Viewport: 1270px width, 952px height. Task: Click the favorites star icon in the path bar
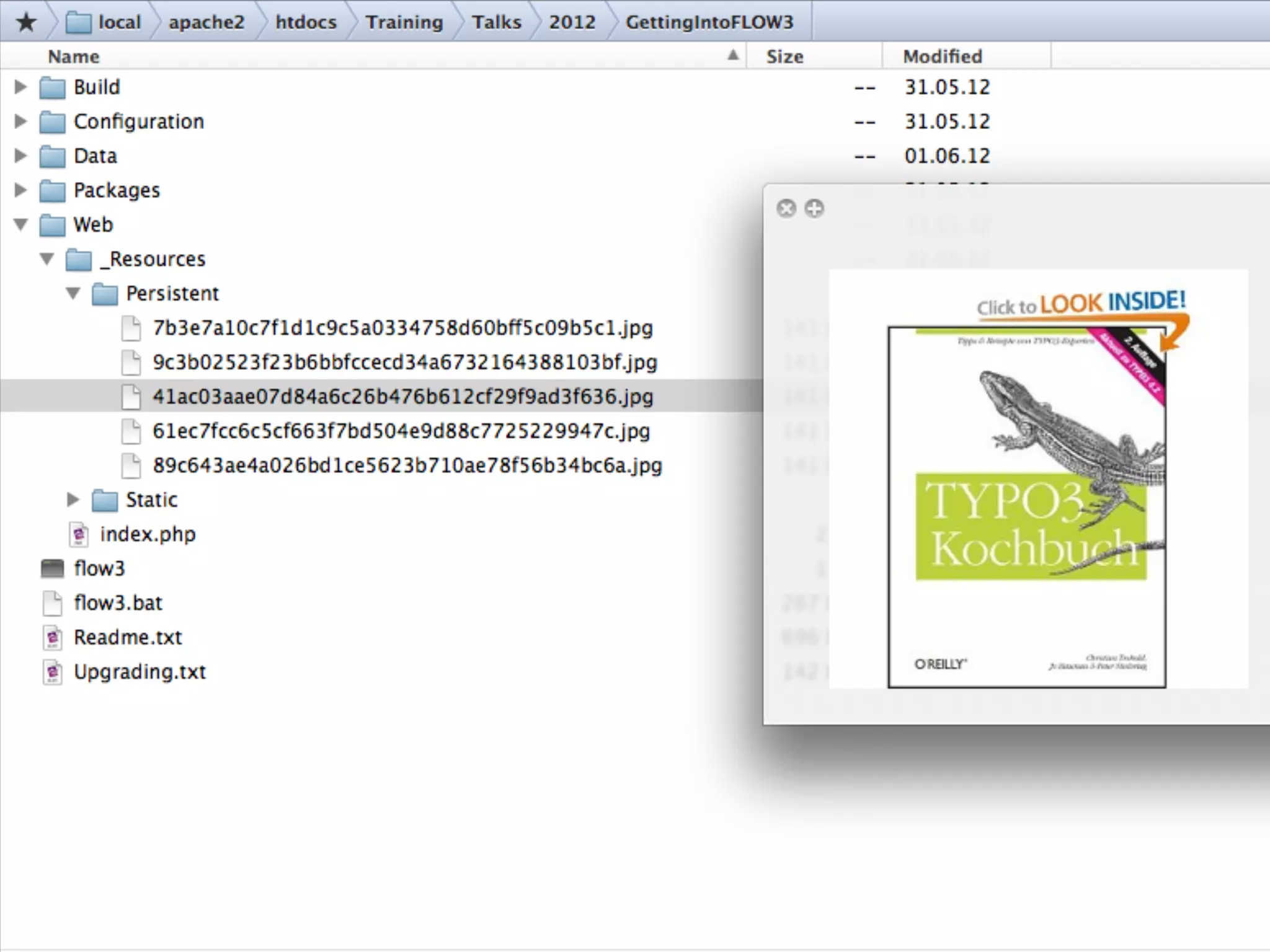[x=26, y=22]
